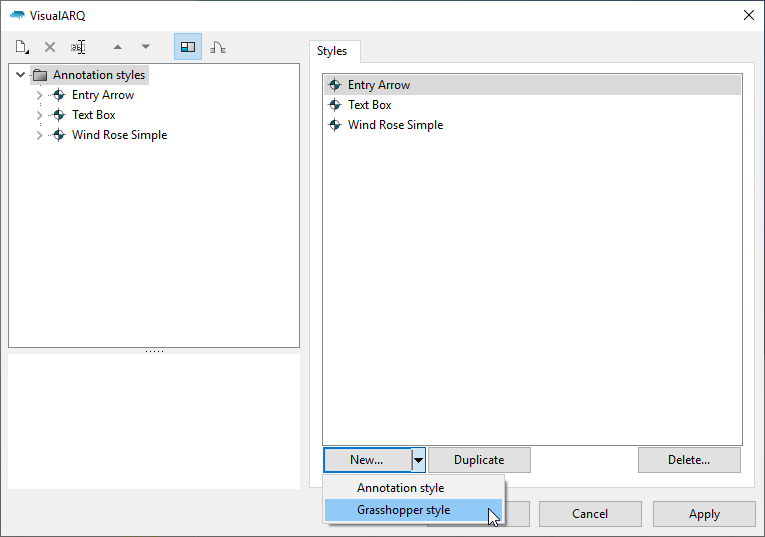This screenshot has height=537, width=765.
Task: Click the Move Down arrow icon
Action: click(145, 47)
